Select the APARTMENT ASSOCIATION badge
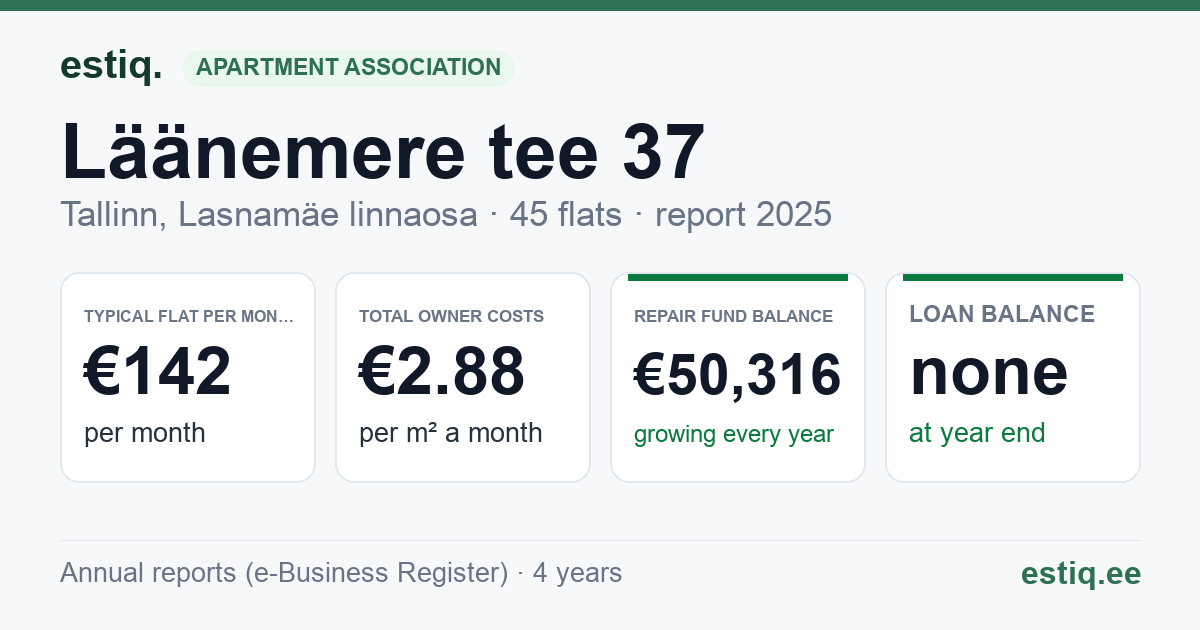This screenshot has width=1200, height=630. pyautogui.click(x=348, y=68)
